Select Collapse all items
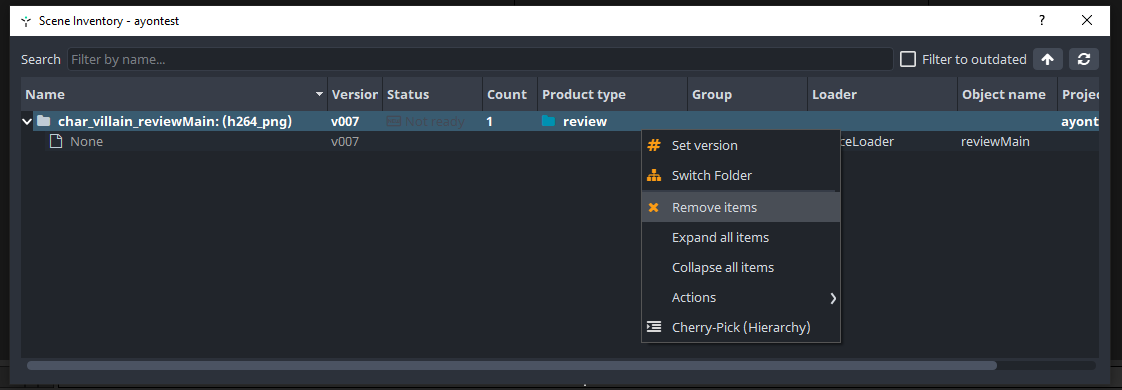This screenshot has height=390, width=1122. [x=741, y=268]
